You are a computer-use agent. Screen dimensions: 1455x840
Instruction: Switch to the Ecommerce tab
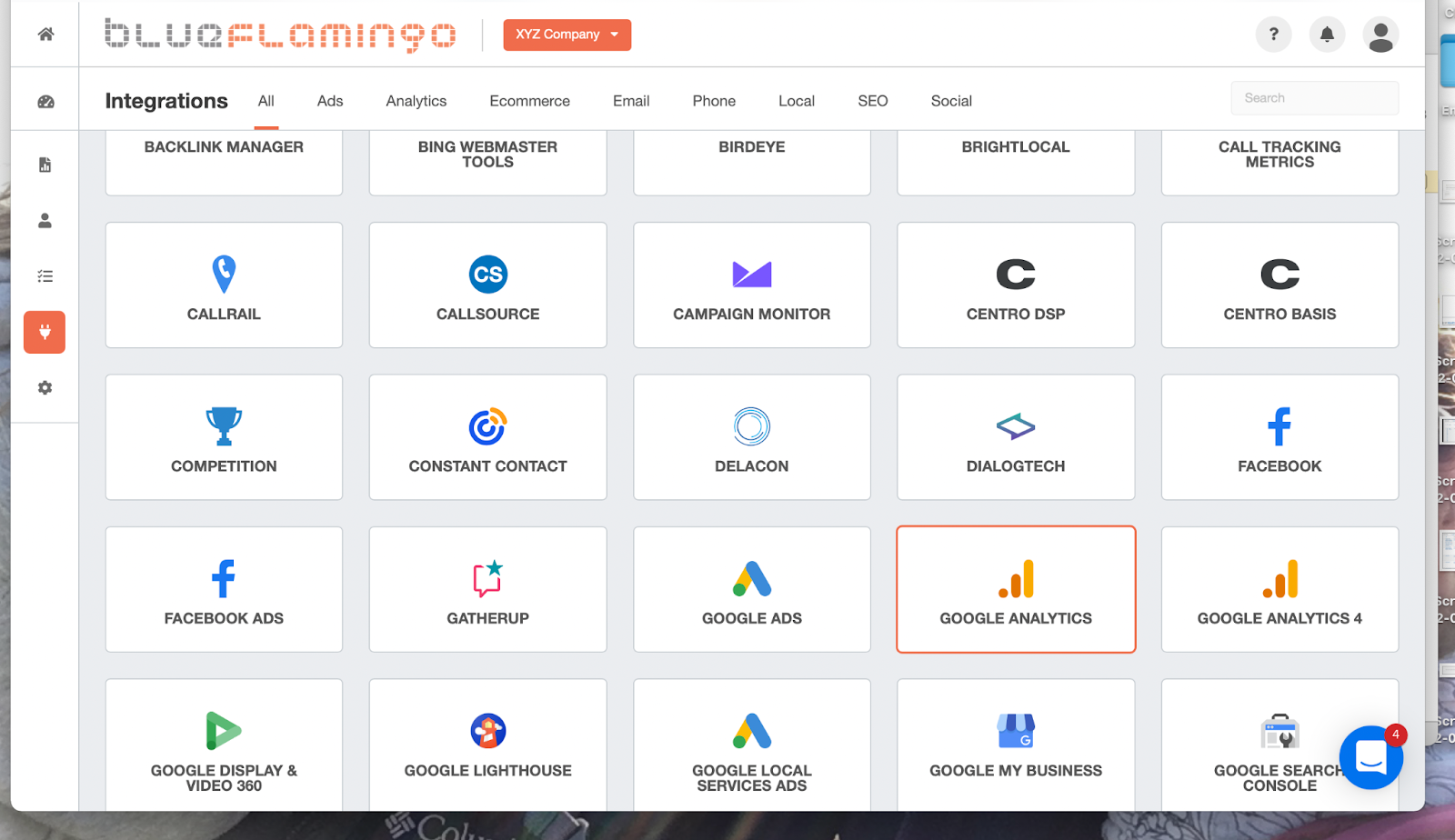530,101
